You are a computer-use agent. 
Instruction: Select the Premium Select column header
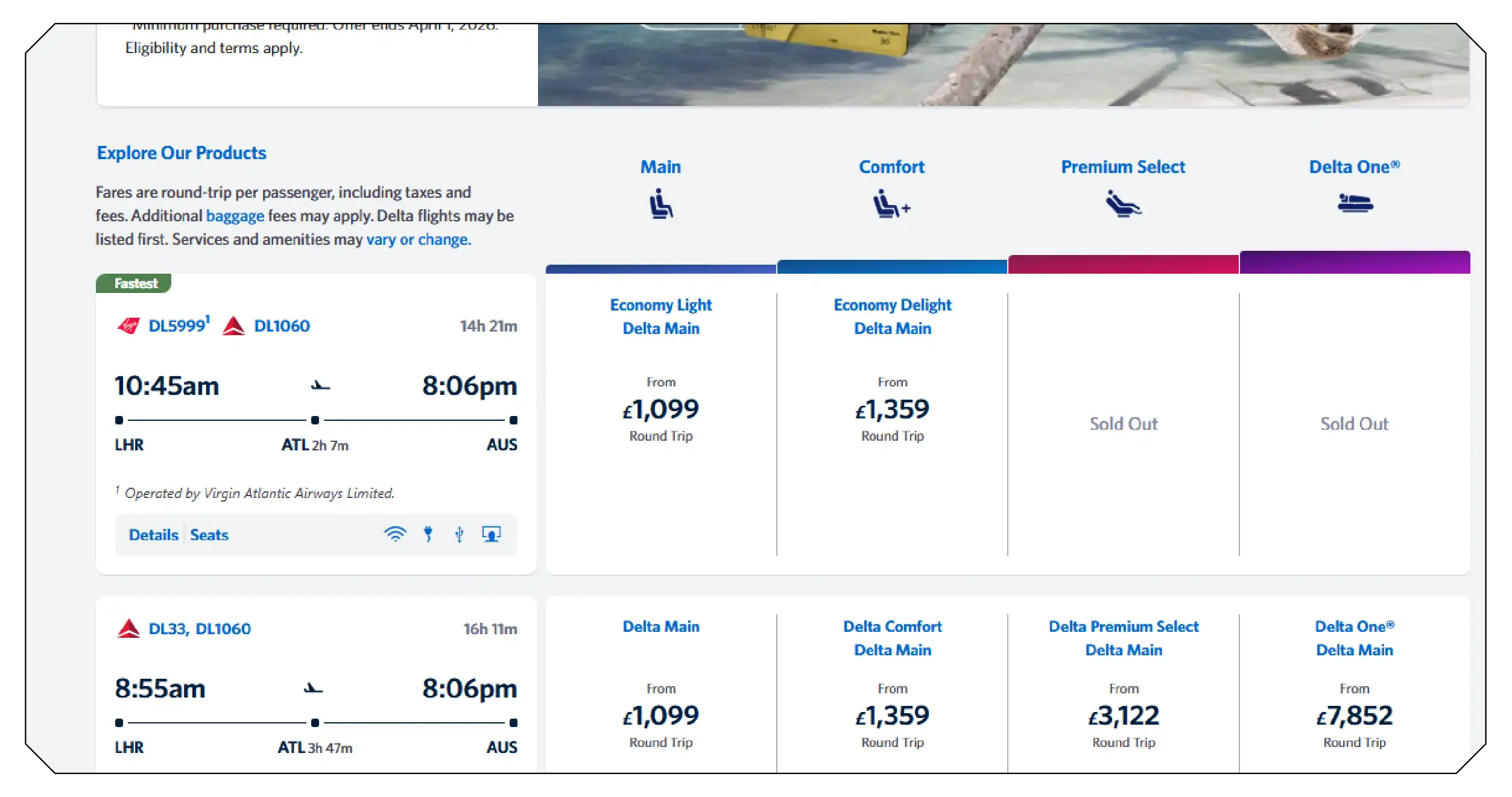pyautogui.click(x=1123, y=167)
